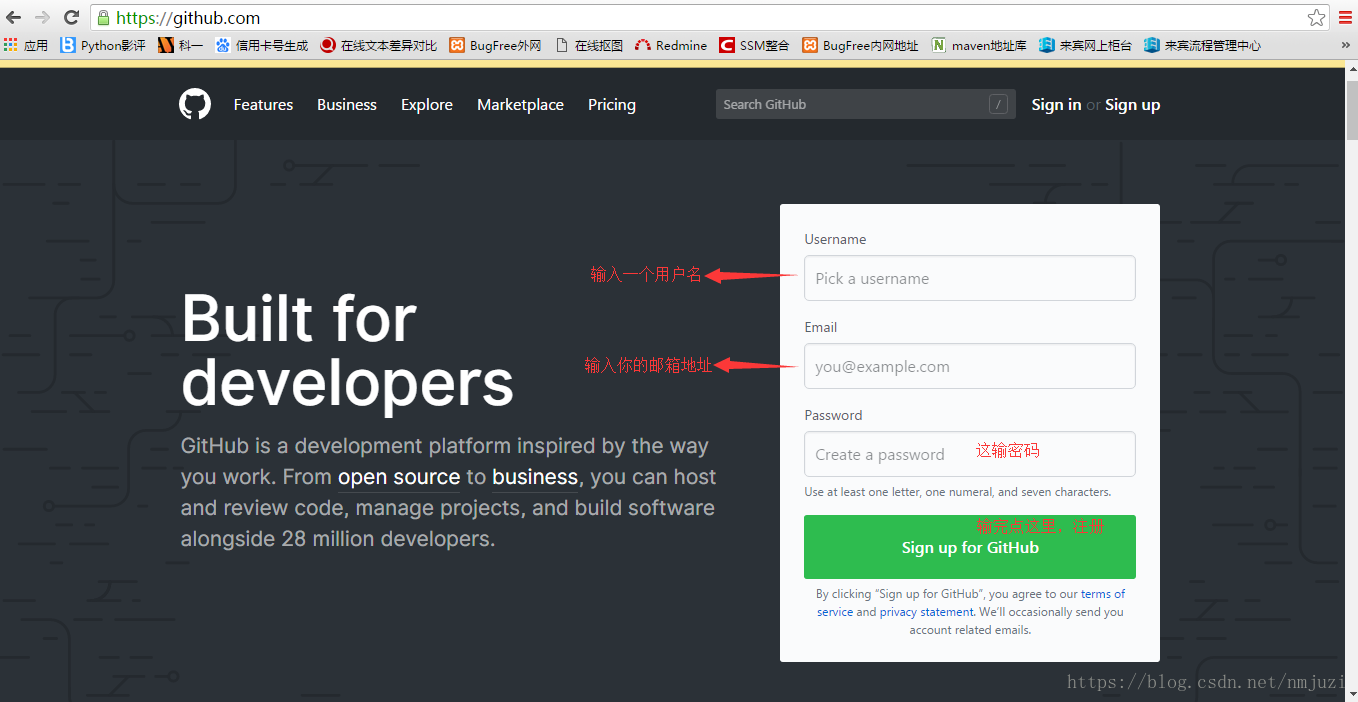The height and width of the screenshot is (702, 1358).
Task: Click the GitHub octocat logo
Action: click(195, 104)
